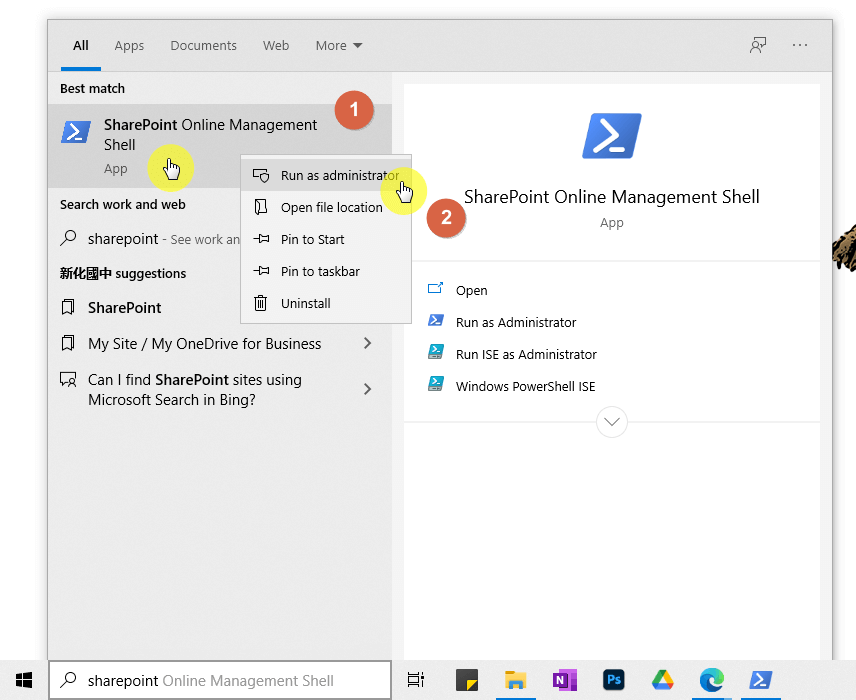Expand more actions with the down chevron
Image resolution: width=856 pixels, height=700 pixels.
(611, 422)
